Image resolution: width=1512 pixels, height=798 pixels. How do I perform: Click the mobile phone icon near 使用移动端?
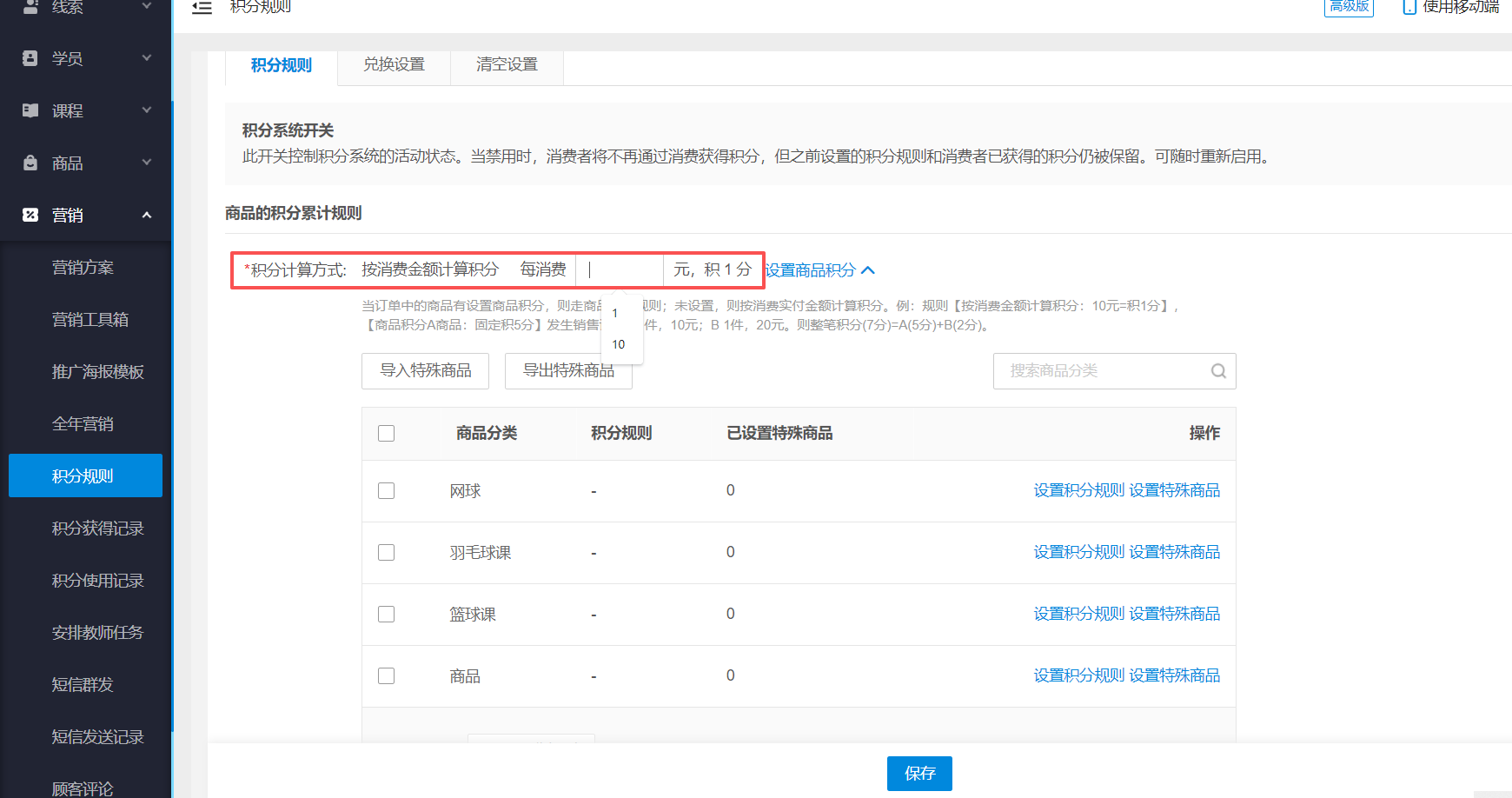1409,7
